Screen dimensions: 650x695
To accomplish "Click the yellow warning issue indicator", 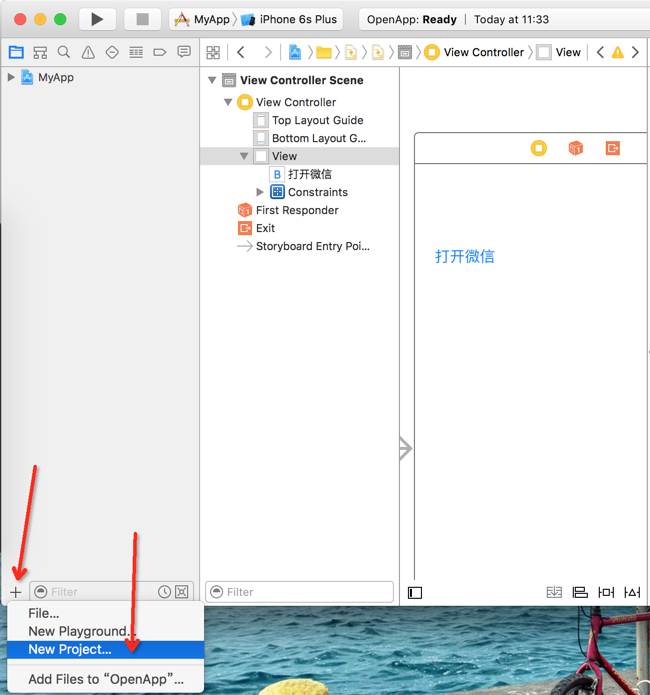I will tap(618, 52).
